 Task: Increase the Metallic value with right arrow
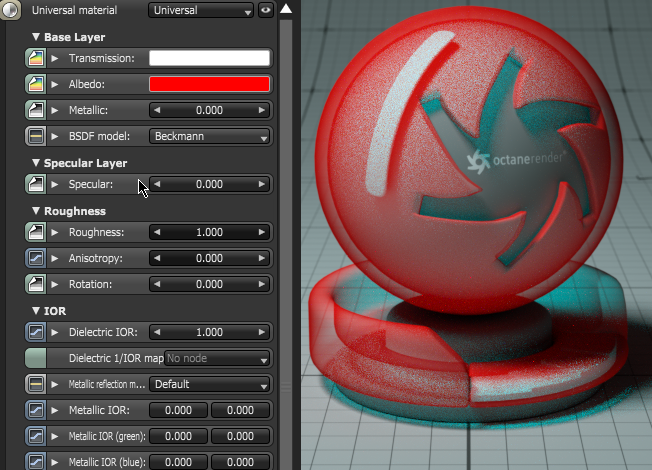[x=262, y=110]
